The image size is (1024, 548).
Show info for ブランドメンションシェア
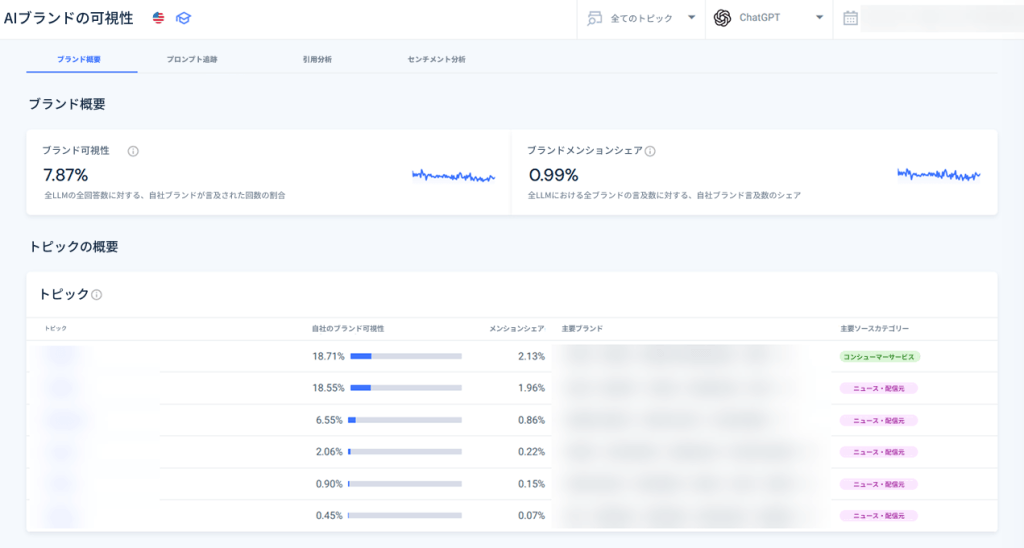650,151
